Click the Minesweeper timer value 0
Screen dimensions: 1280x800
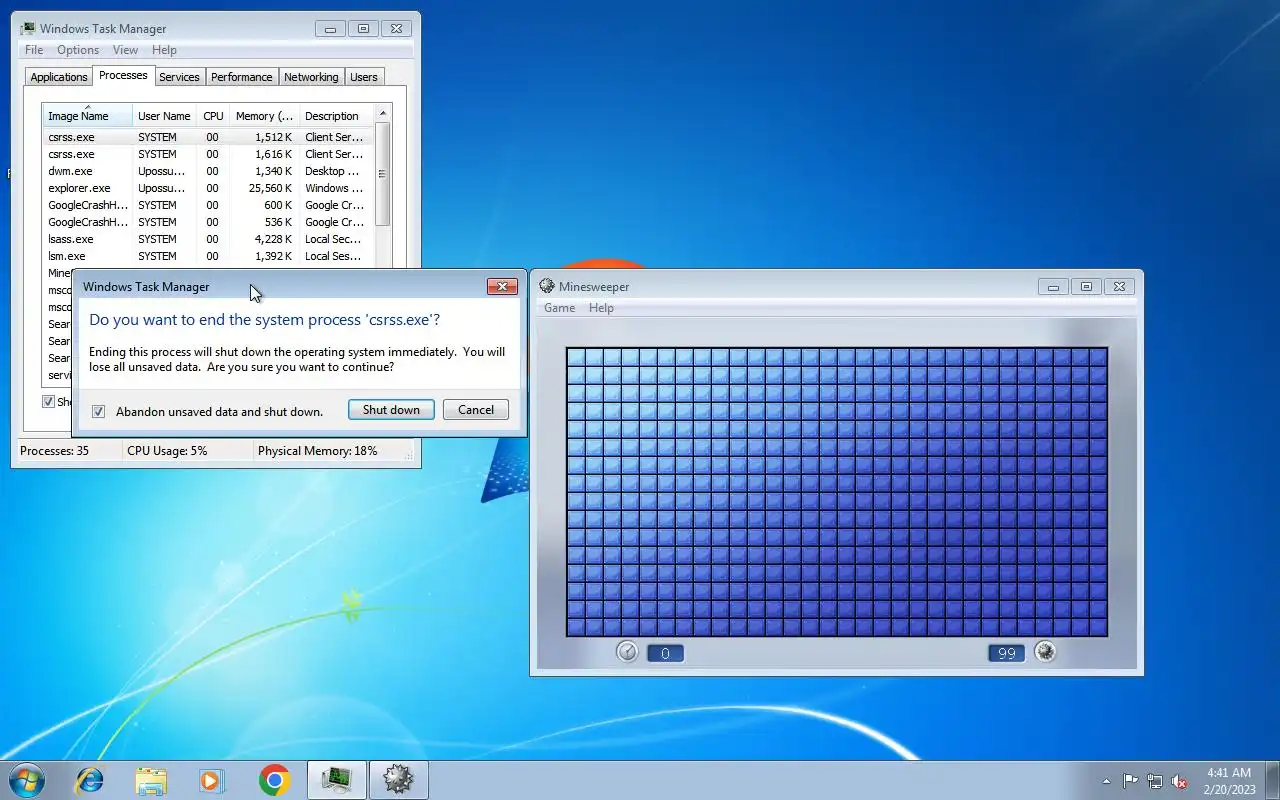(x=665, y=653)
